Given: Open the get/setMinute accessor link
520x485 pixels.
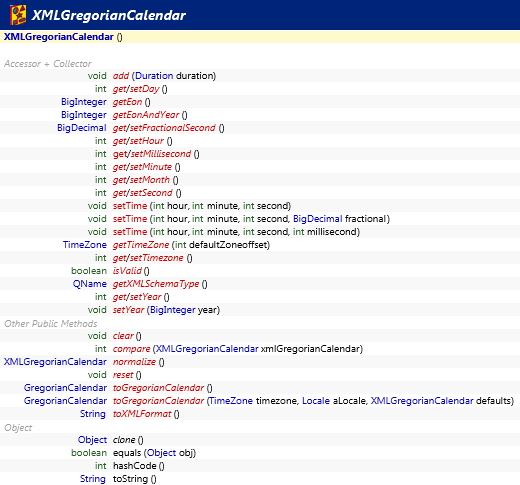Looking at the screenshot, I should coord(142,167).
